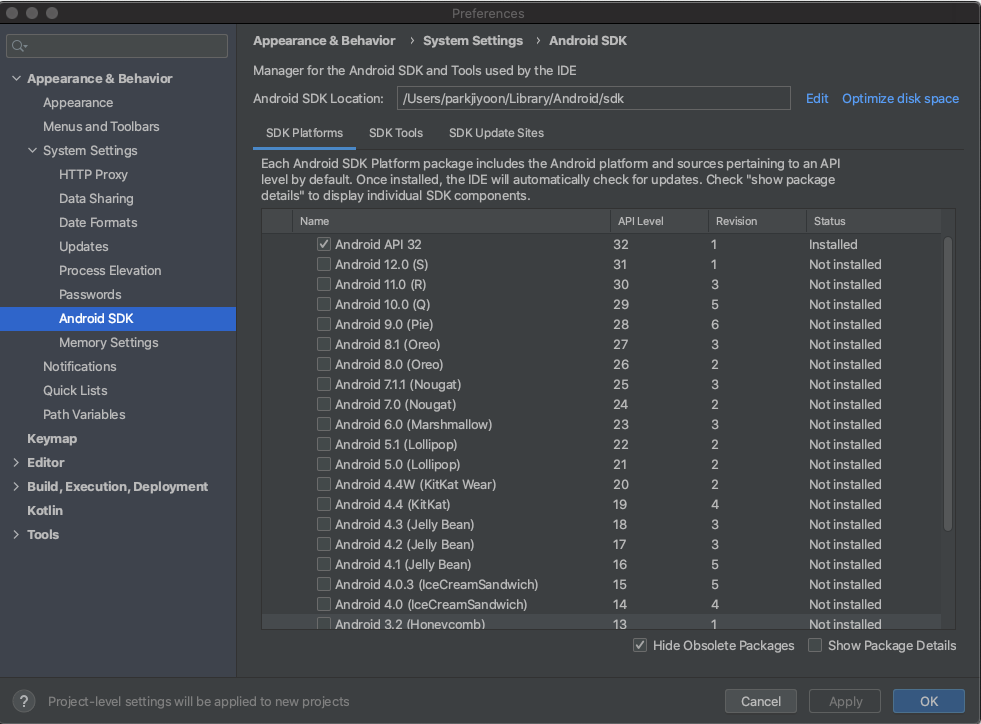Select Android 4.2 (Jelly Bean) row name
This screenshot has width=981, height=724.
point(404,544)
